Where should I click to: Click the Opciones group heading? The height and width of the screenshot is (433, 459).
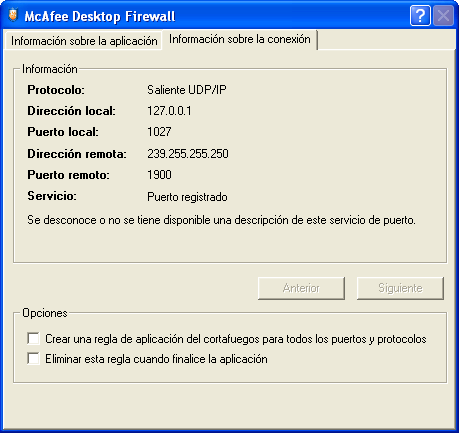[45, 313]
